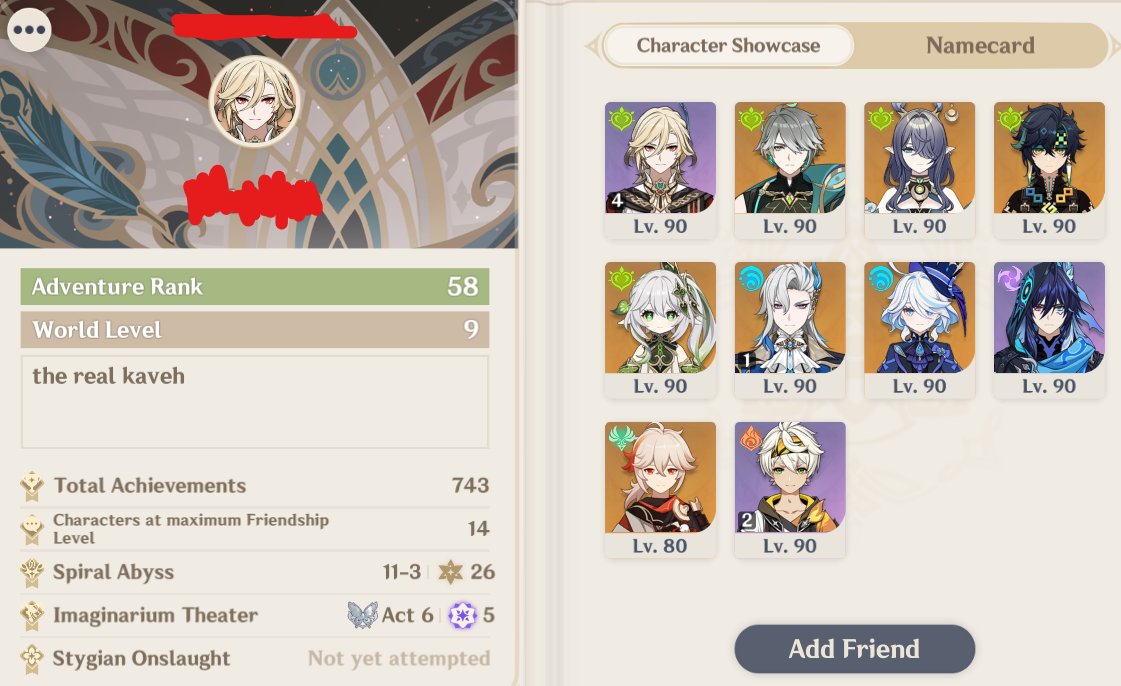Select the Electro hooded character card
The image size is (1121, 686).
click(x=1049, y=330)
